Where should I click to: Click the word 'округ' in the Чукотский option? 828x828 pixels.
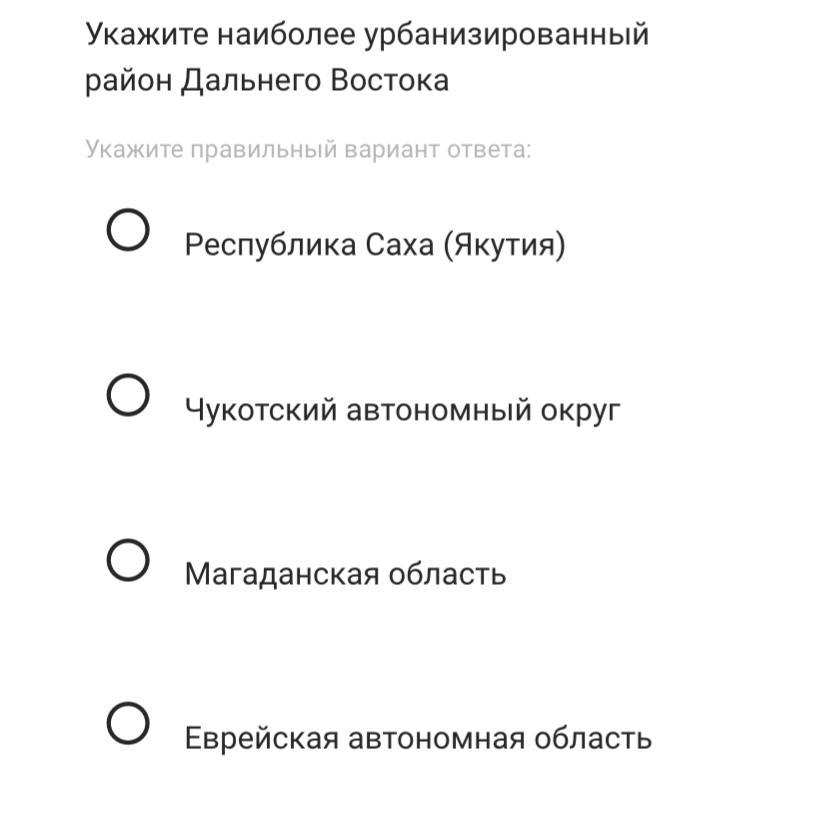coord(580,411)
